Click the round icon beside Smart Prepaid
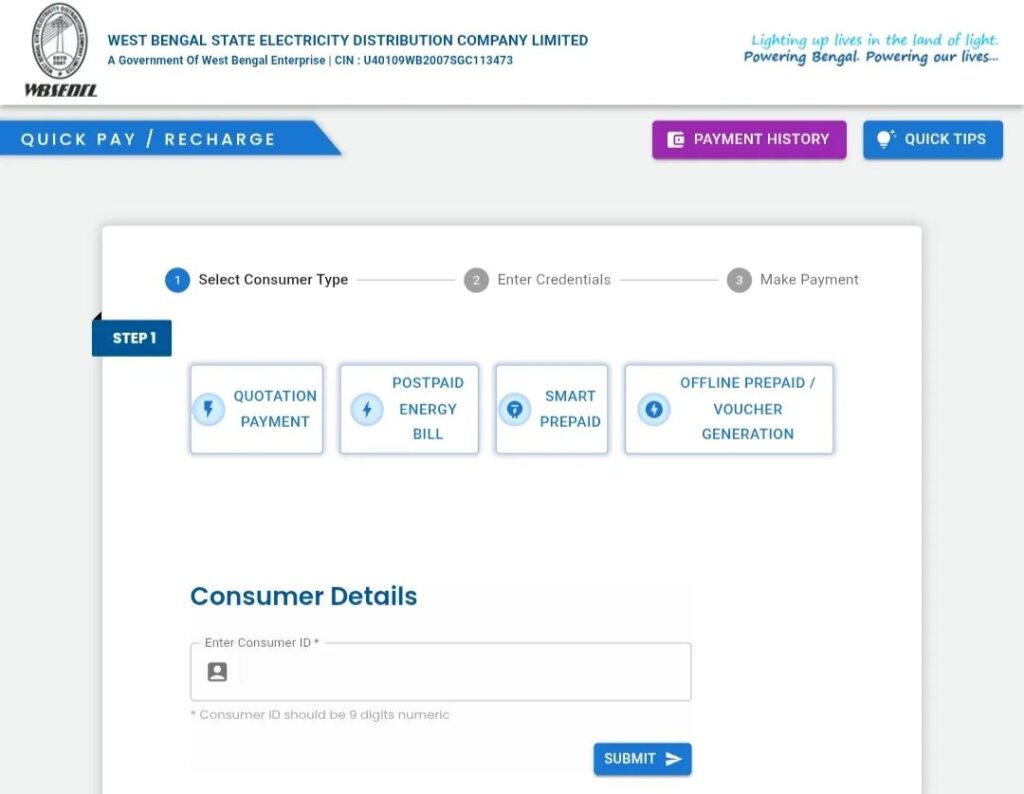Screen dimensions: 1024x794 click(515, 409)
